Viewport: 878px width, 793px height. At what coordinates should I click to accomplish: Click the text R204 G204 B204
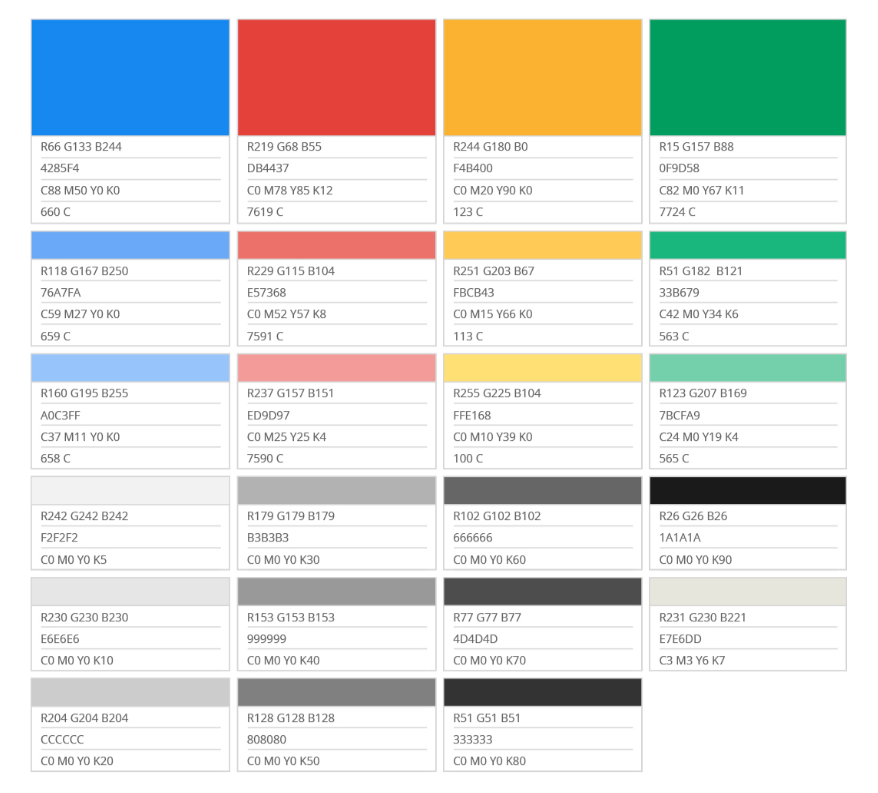coord(85,718)
